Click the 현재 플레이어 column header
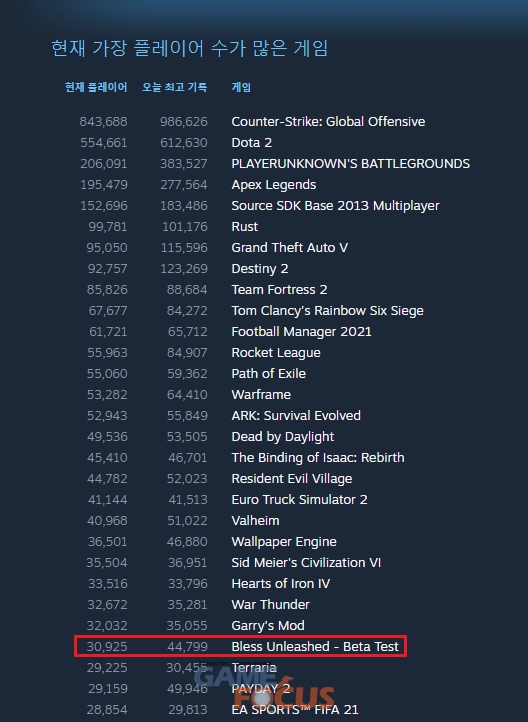Image resolution: width=528 pixels, height=722 pixels. [x=96, y=87]
